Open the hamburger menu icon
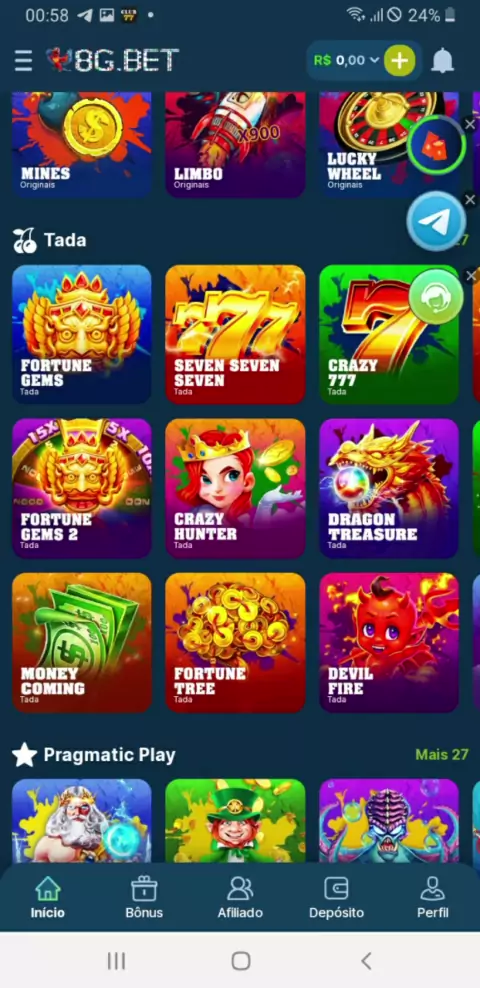This screenshot has width=480, height=988. pyautogui.click(x=23, y=60)
